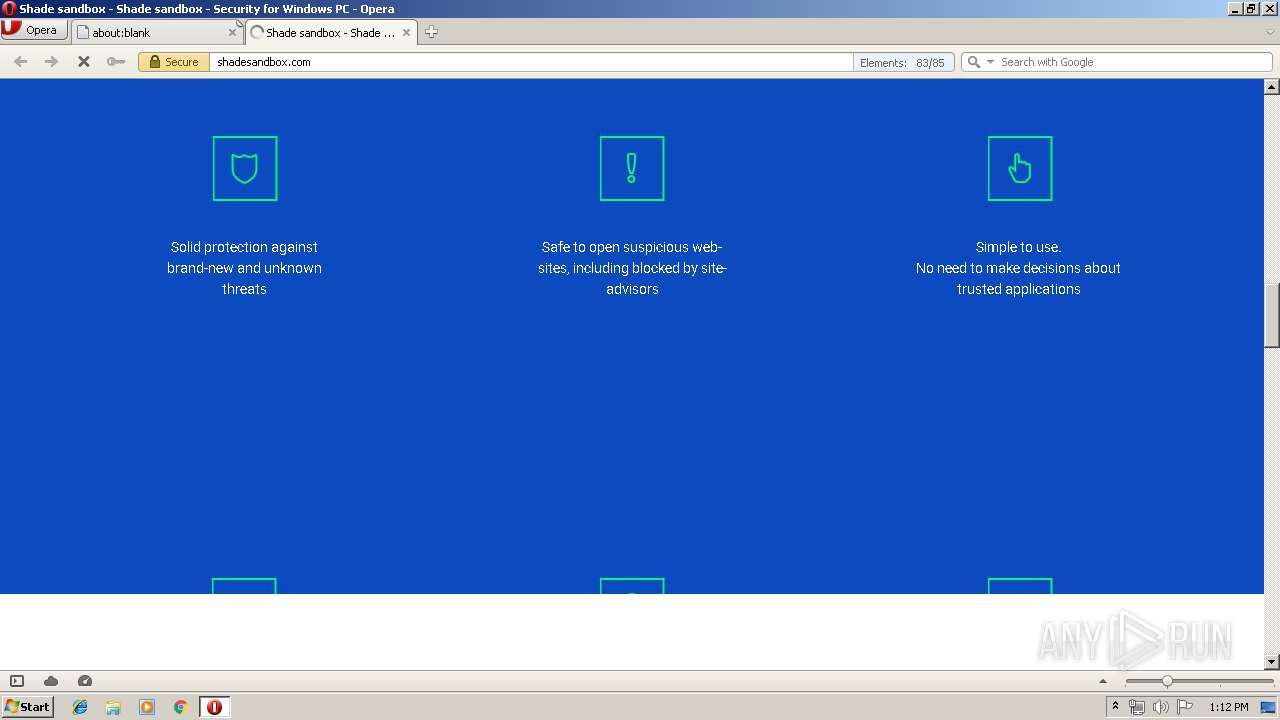The image size is (1280, 720).
Task: Stop page loading with X button
Action: pos(84,62)
